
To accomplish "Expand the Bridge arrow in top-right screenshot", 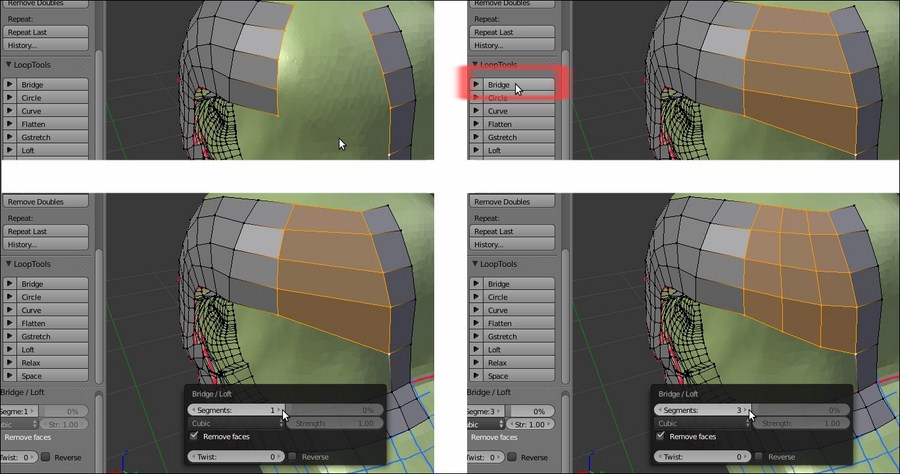I will pyautogui.click(x=476, y=84).
